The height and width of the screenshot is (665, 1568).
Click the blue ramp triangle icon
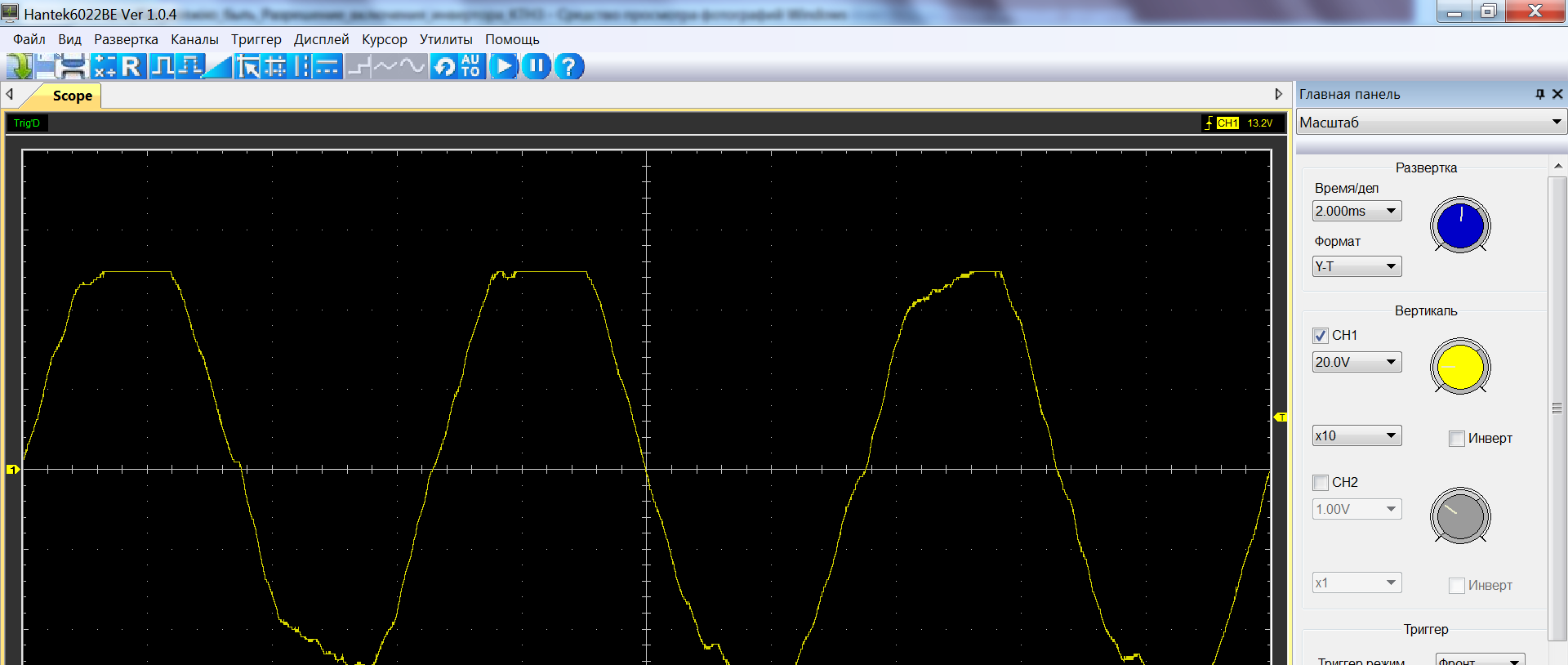218,66
